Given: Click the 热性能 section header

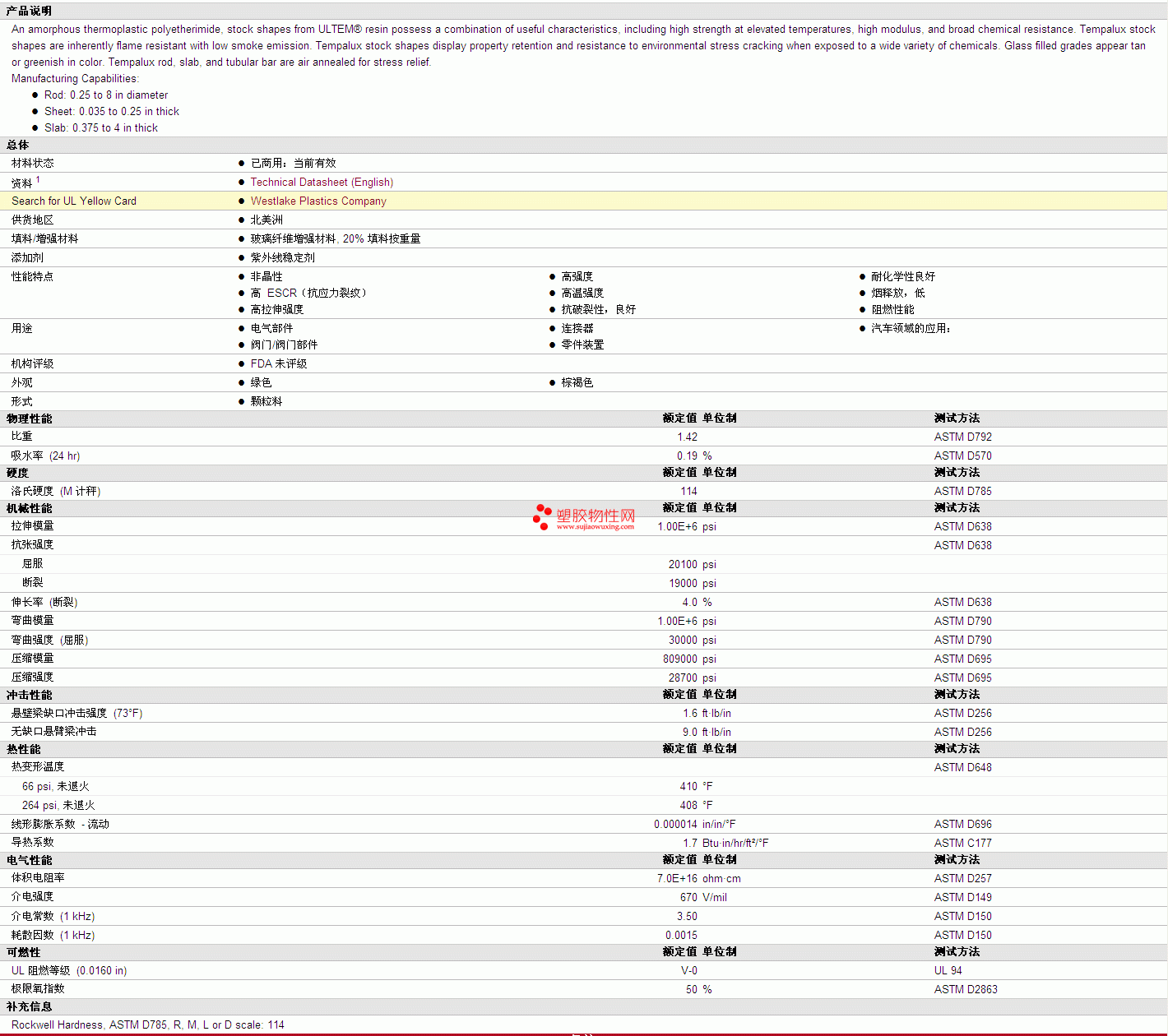Looking at the screenshot, I should 23,749.
